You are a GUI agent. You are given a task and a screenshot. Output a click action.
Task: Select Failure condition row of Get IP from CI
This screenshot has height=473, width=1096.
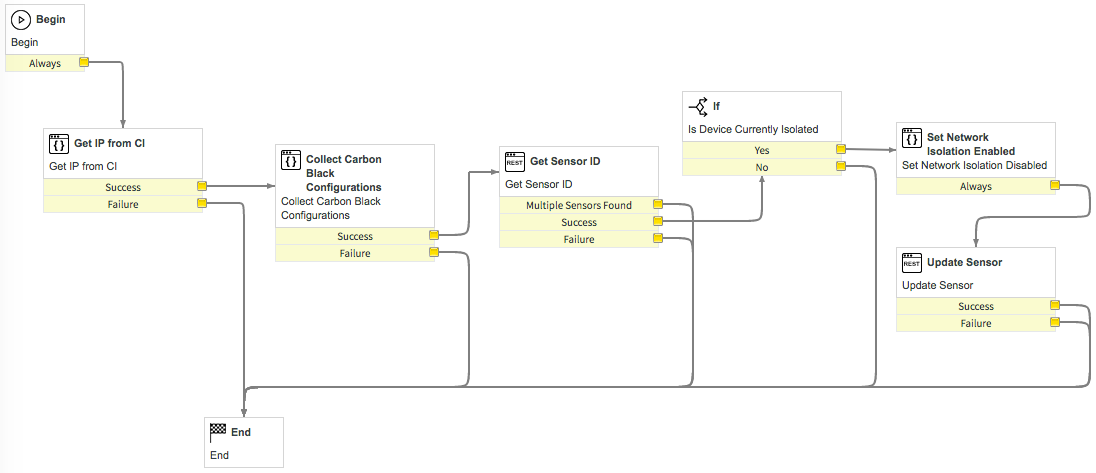(123, 204)
